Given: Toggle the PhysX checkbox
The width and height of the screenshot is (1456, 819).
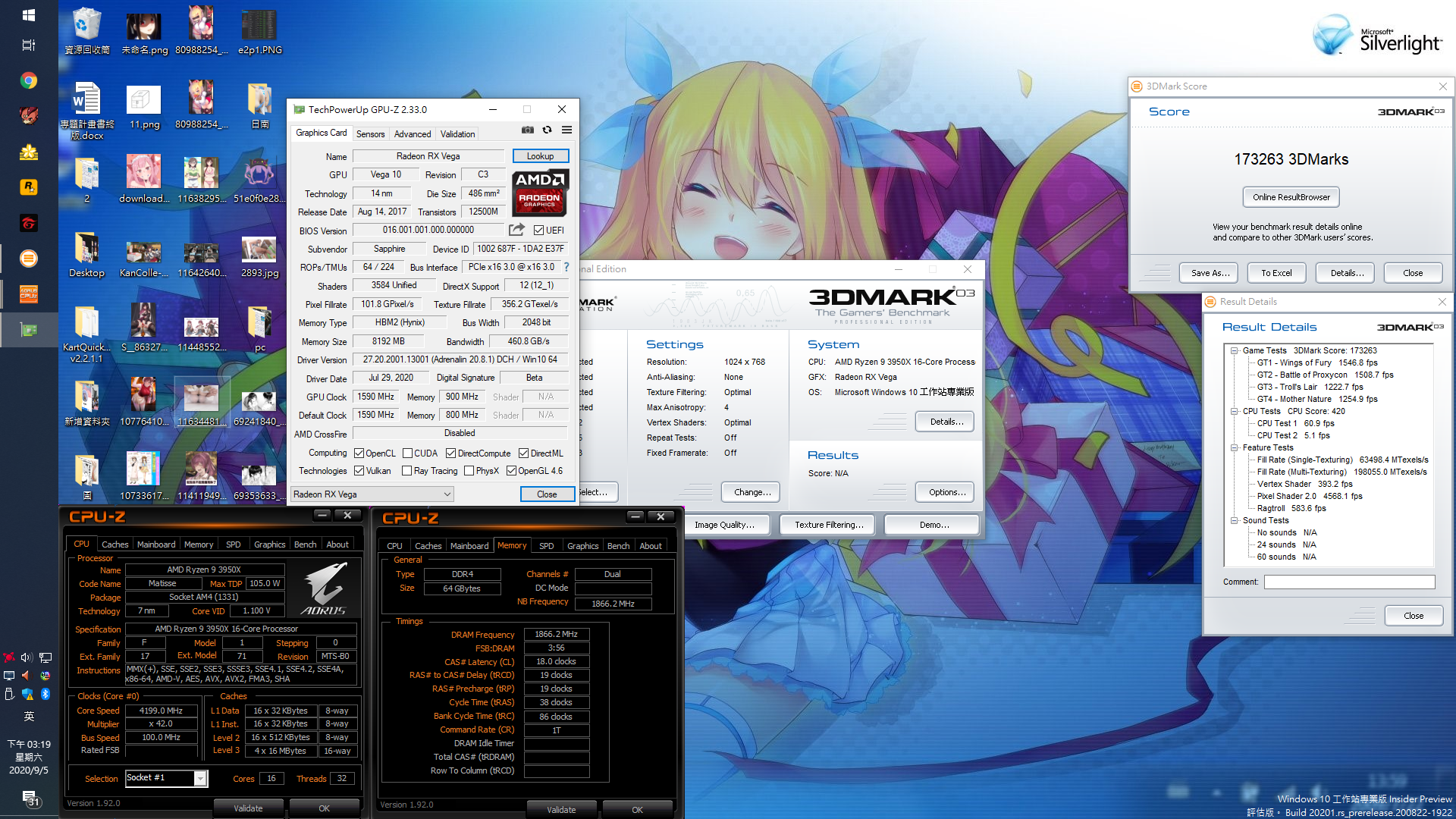Looking at the screenshot, I should pos(469,471).
